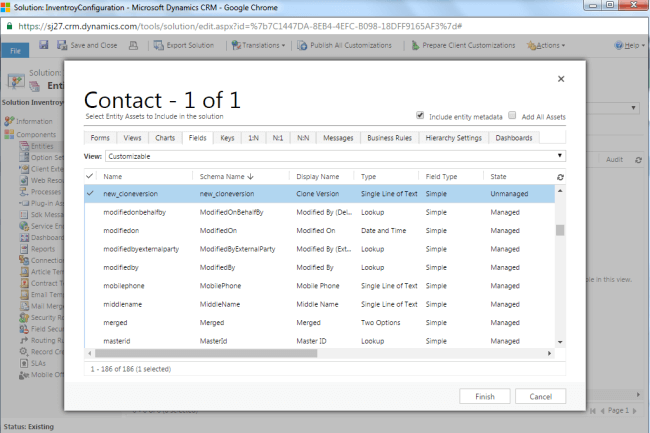Toggle the select-all checkmark in grid header
Viewport: 650px width, 433px height.
[x=90, y=176]
